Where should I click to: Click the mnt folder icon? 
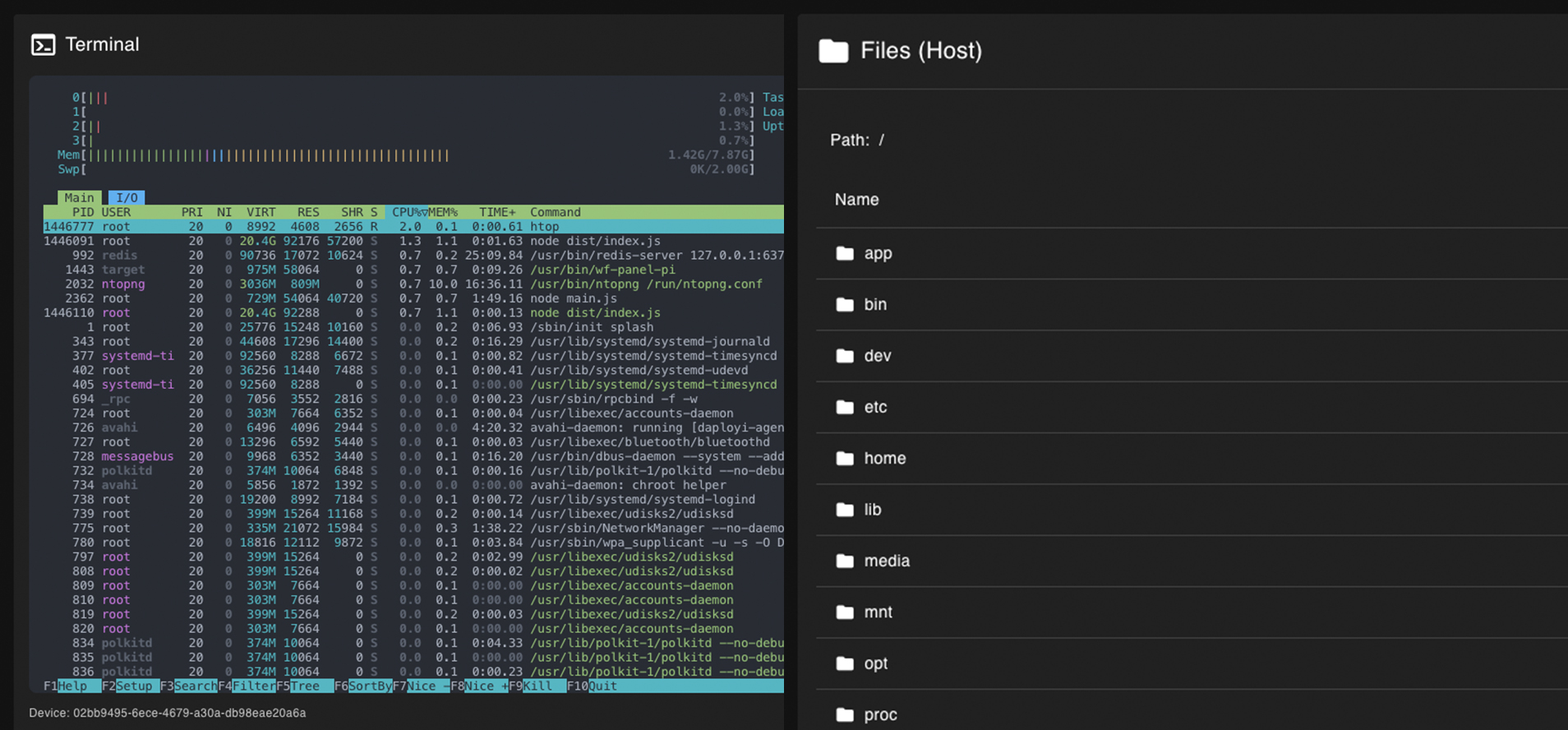tap(845, 612)
